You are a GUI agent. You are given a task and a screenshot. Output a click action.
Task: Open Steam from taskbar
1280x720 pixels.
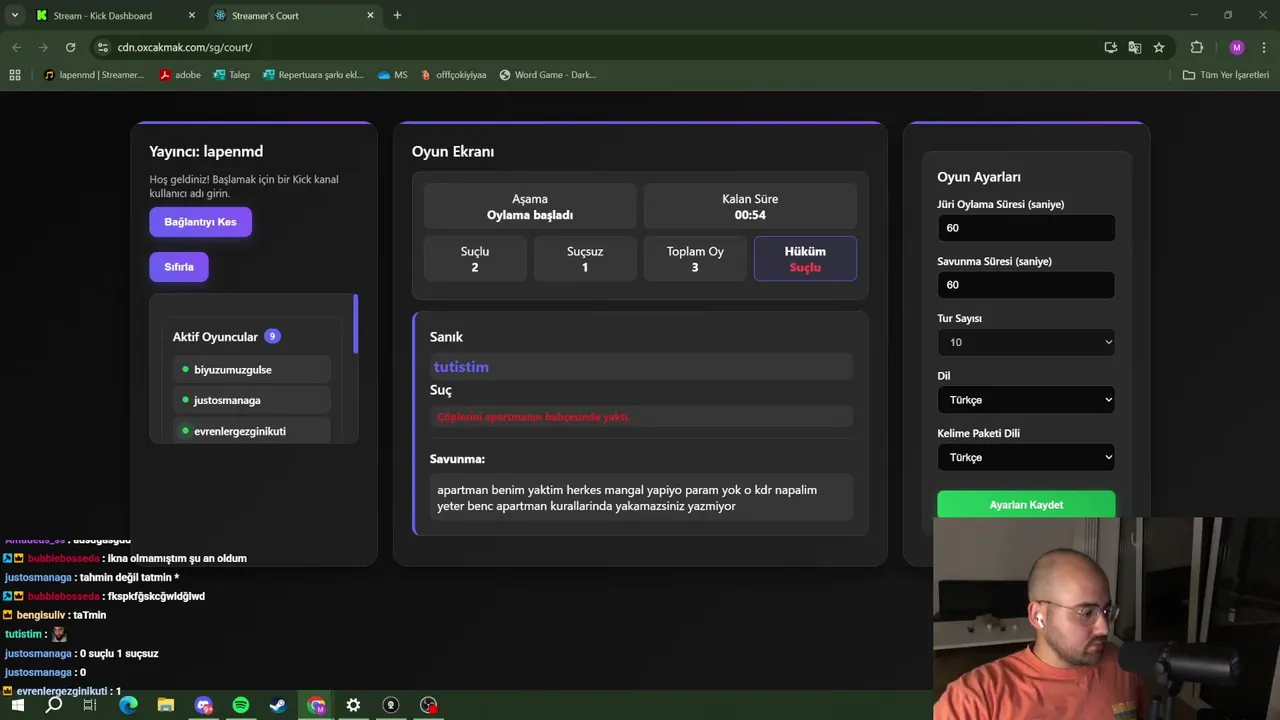(x=278, y=705)
